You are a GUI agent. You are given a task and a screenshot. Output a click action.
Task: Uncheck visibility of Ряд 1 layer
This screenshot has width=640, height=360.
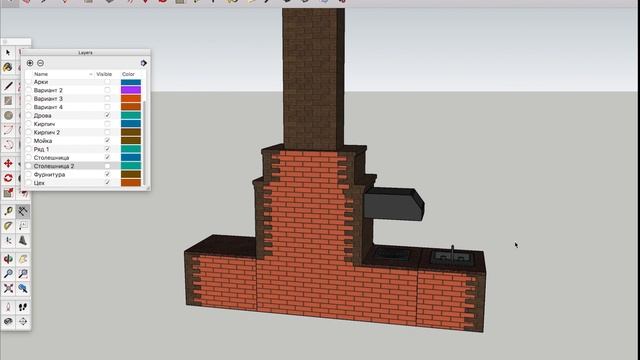107,149
